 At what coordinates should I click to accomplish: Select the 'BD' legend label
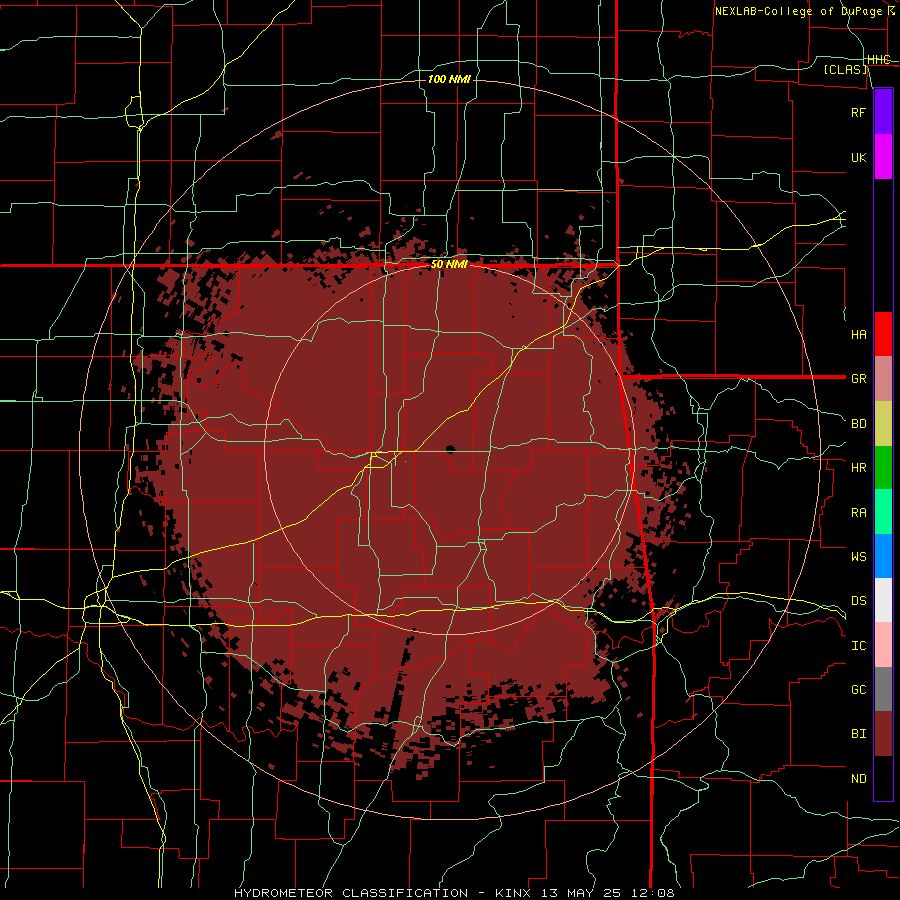tap(858, 424)
